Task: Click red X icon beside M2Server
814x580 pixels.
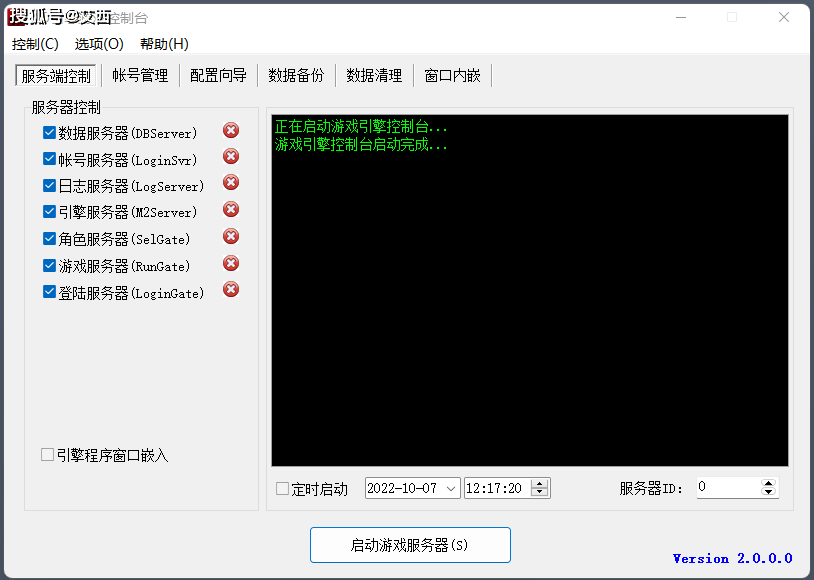Action: point(231,210)
